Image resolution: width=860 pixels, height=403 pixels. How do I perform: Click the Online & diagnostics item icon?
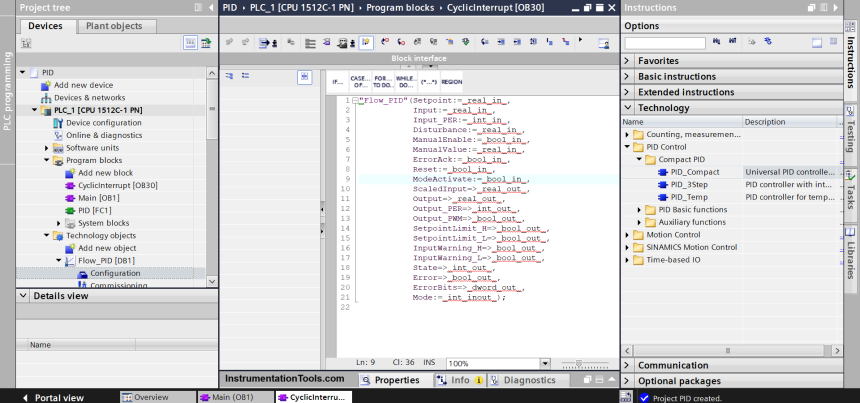58,135
